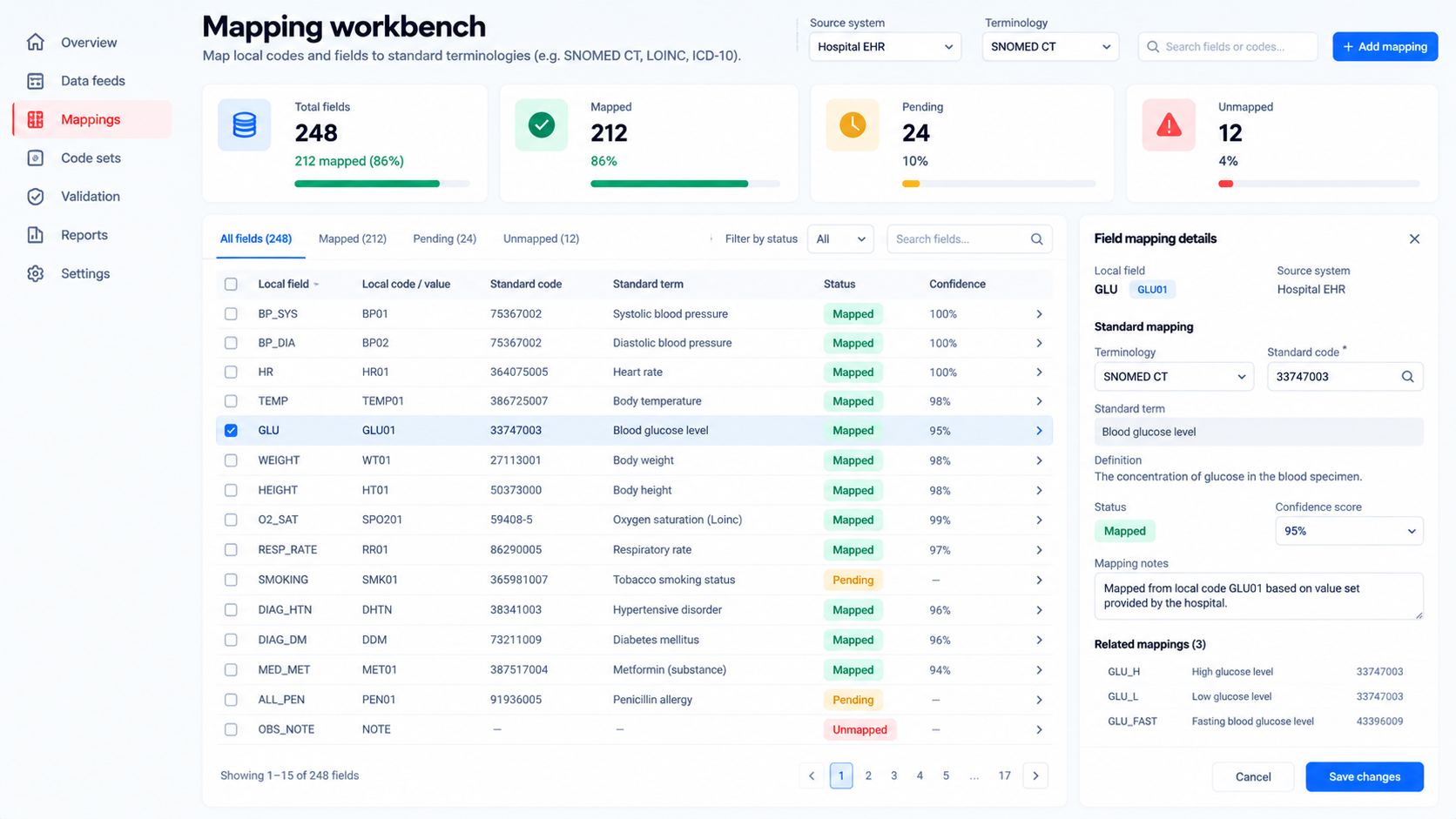Open the Overview home icon

[x=36, y=42]
